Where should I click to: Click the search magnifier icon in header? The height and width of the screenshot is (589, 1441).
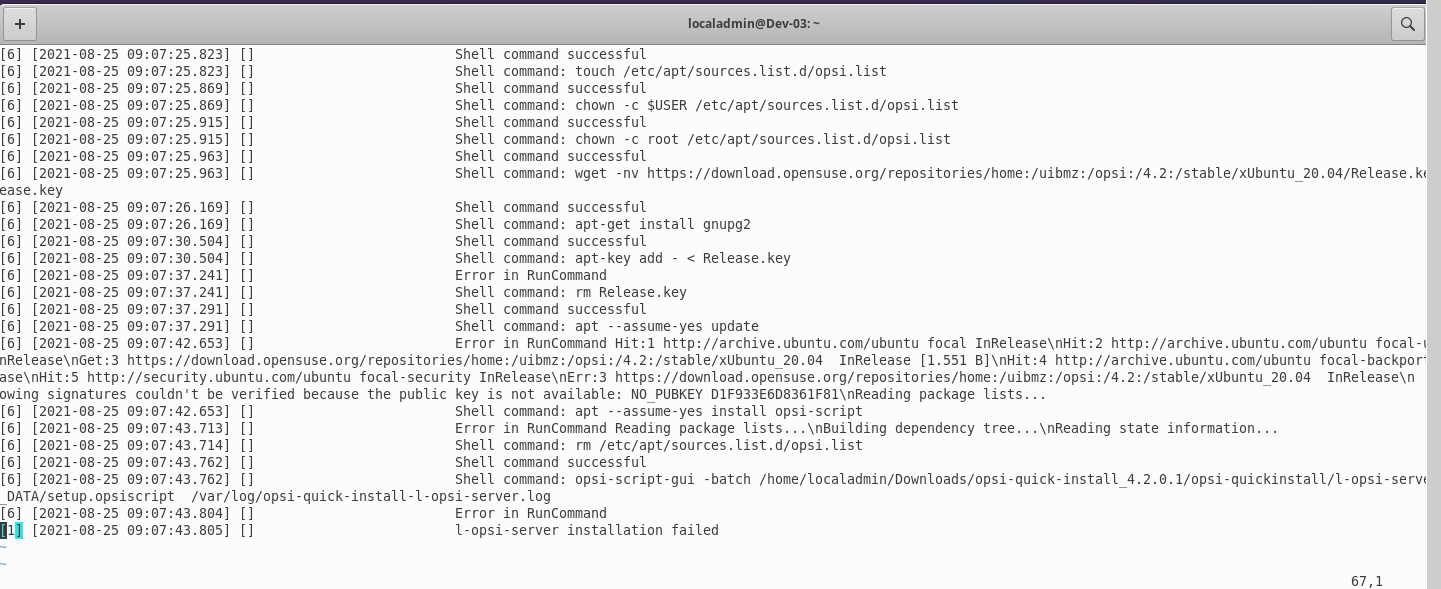tap(1407, 23)
